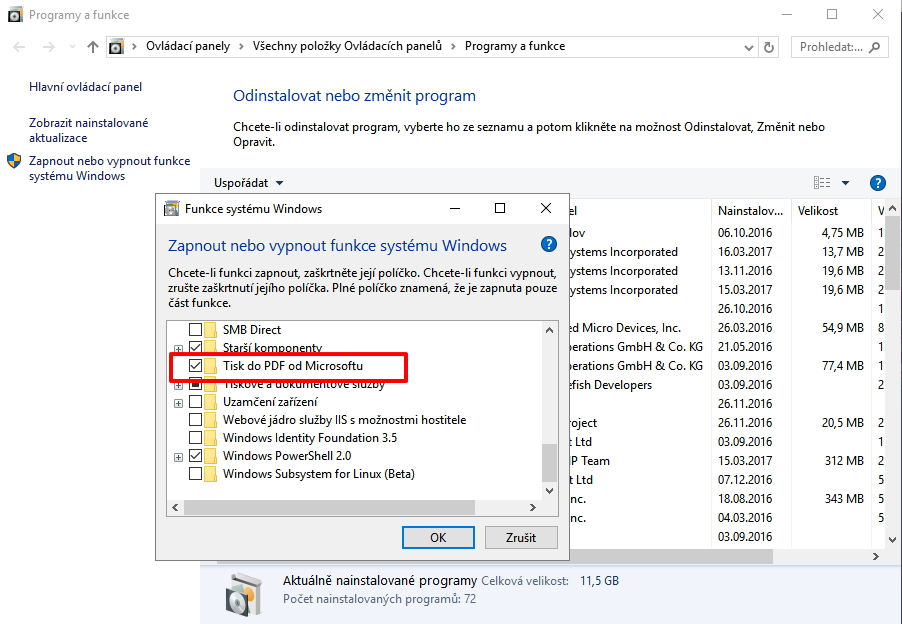Image resolution: width=902 pixels, height=624 pixels.
Task: Click the installed programs disc icon
Action: [x=244, y=595]
